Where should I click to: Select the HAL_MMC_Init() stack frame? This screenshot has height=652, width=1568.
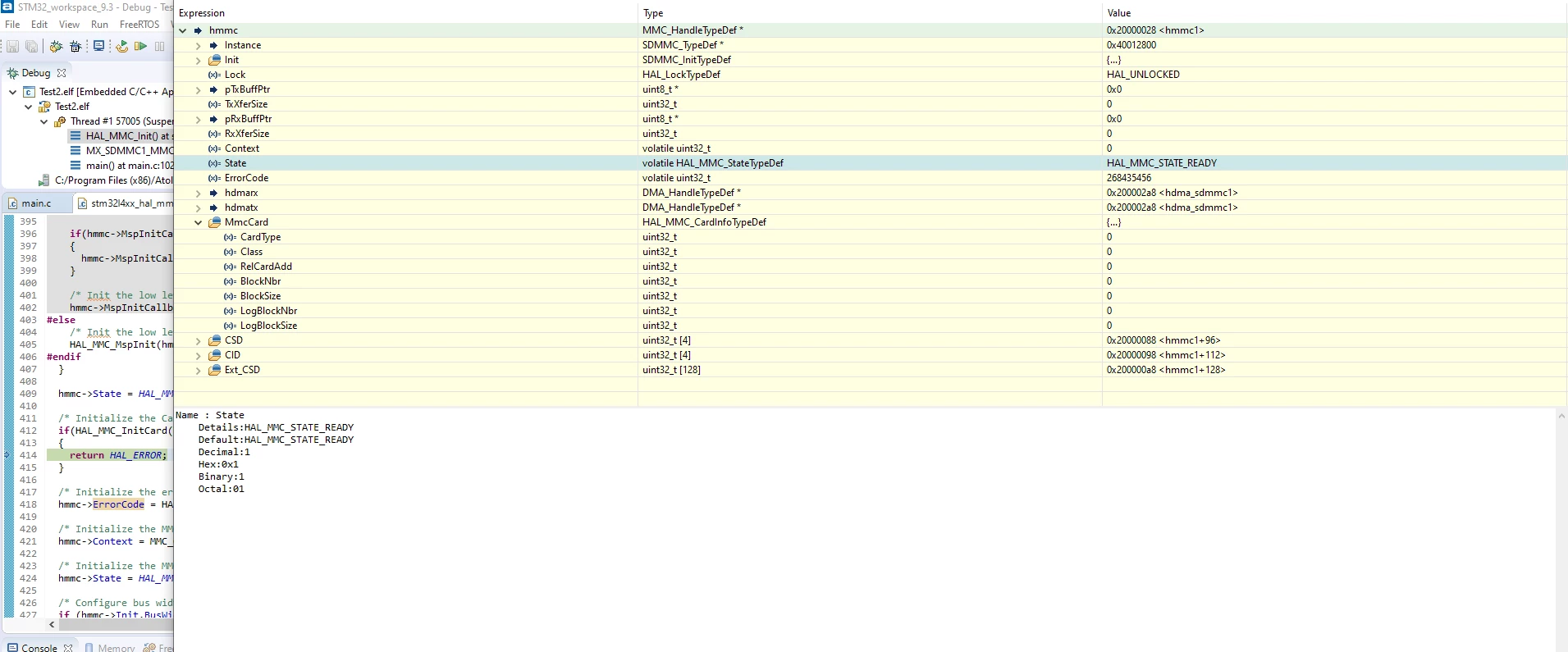121,136
